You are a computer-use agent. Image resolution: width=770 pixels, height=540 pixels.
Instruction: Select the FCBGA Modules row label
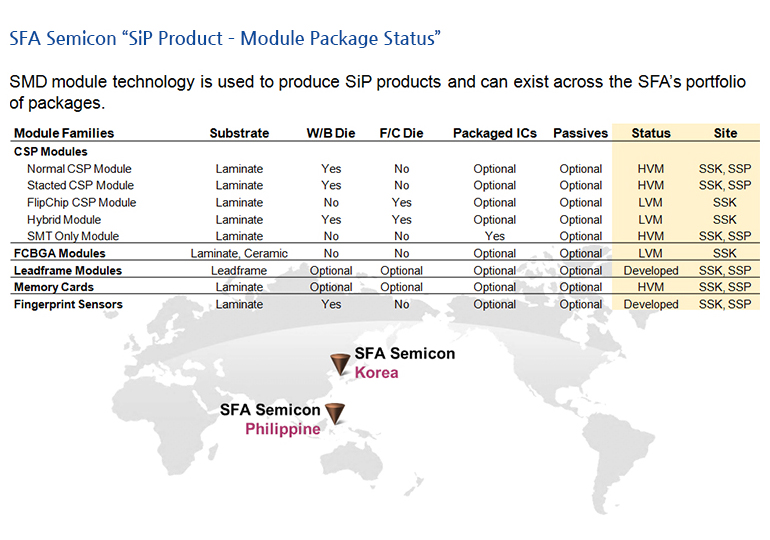point(59,254)
